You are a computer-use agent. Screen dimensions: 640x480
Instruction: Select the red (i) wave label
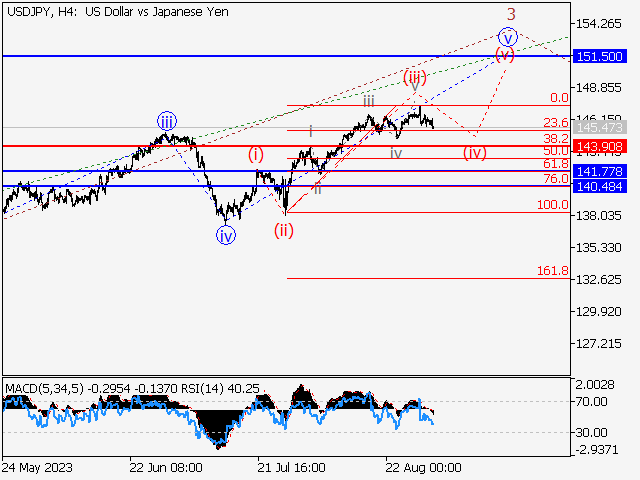(256, 155)
